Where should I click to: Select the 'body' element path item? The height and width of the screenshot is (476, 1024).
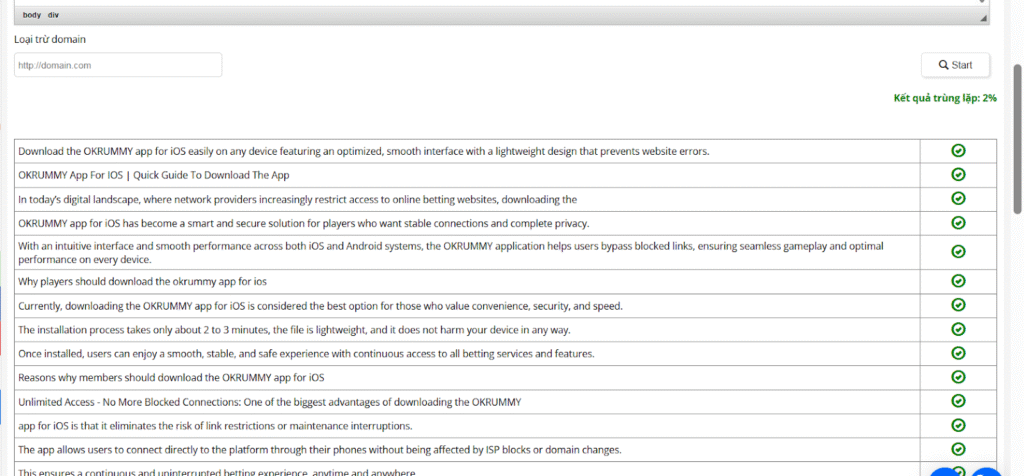(x=31, y=15)
